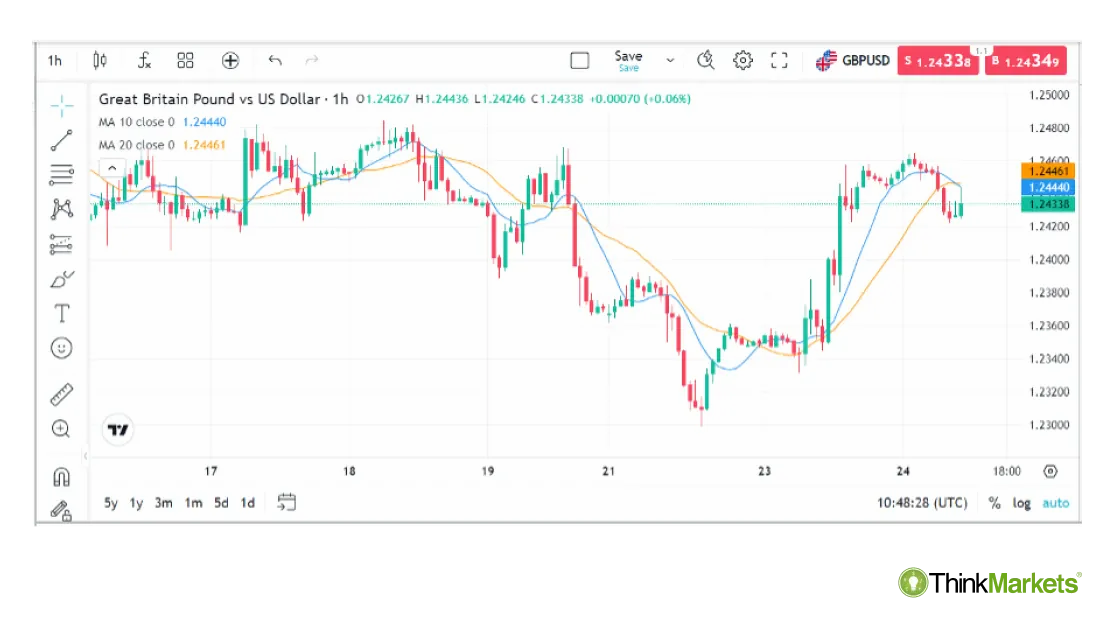The image size is (1112, 636).
Task: Open the XABCD pattern tool
Action: click(61, 208)
